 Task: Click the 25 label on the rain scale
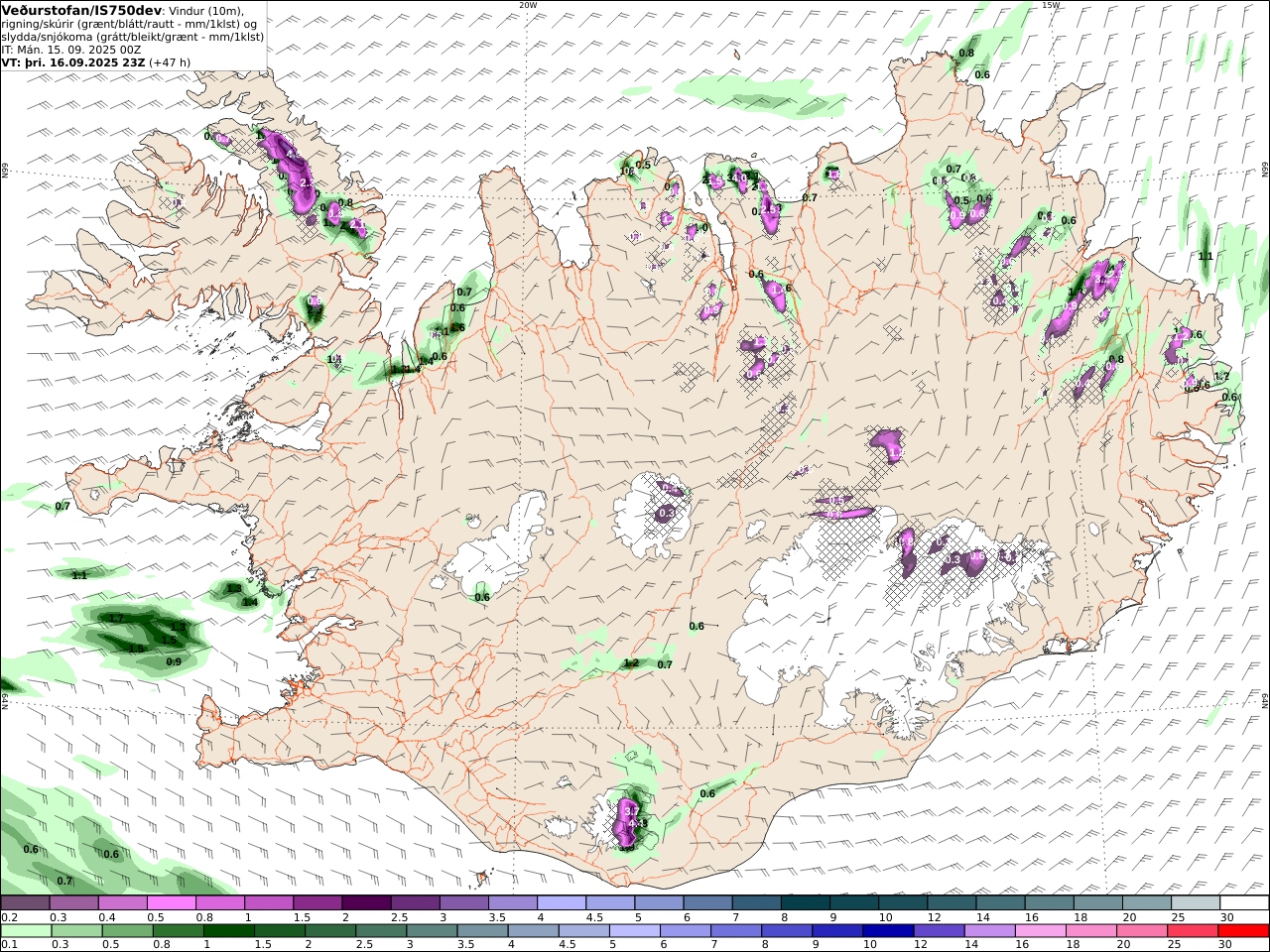pyautogui.click(x=1174, y=945)
